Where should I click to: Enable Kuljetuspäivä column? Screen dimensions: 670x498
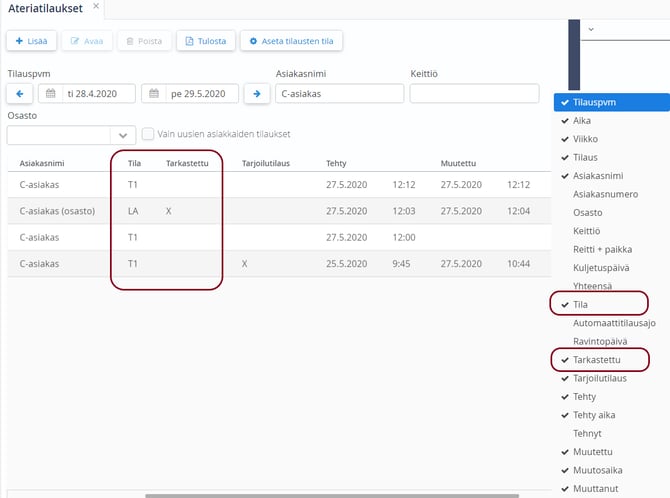coord(612,268)
